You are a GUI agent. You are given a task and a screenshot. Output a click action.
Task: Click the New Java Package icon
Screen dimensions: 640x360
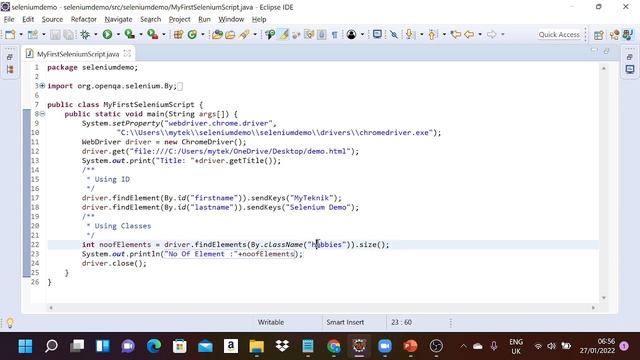tap(178, 35)
